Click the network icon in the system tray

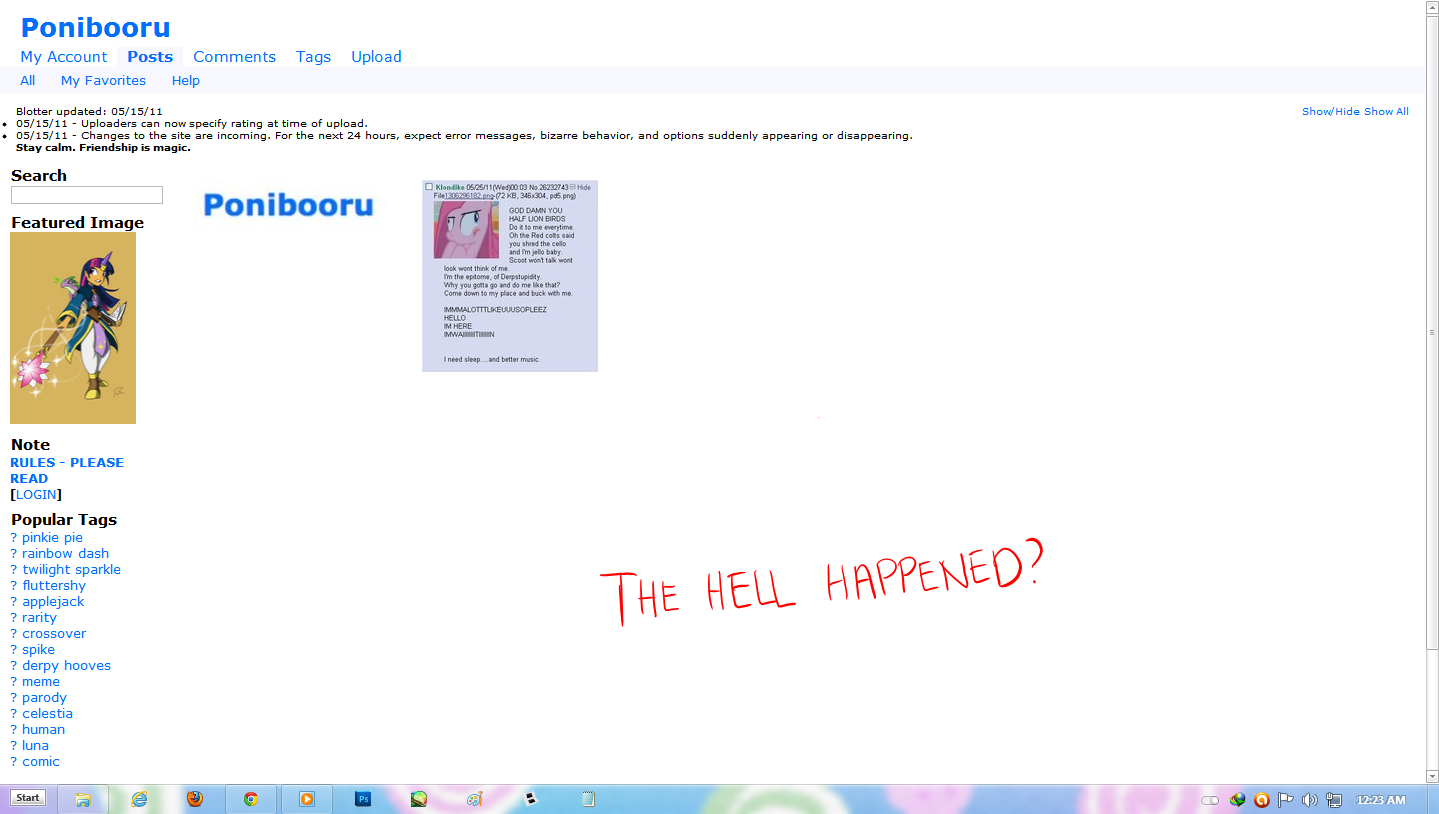pyautogui.click(x=1334, y=800)
